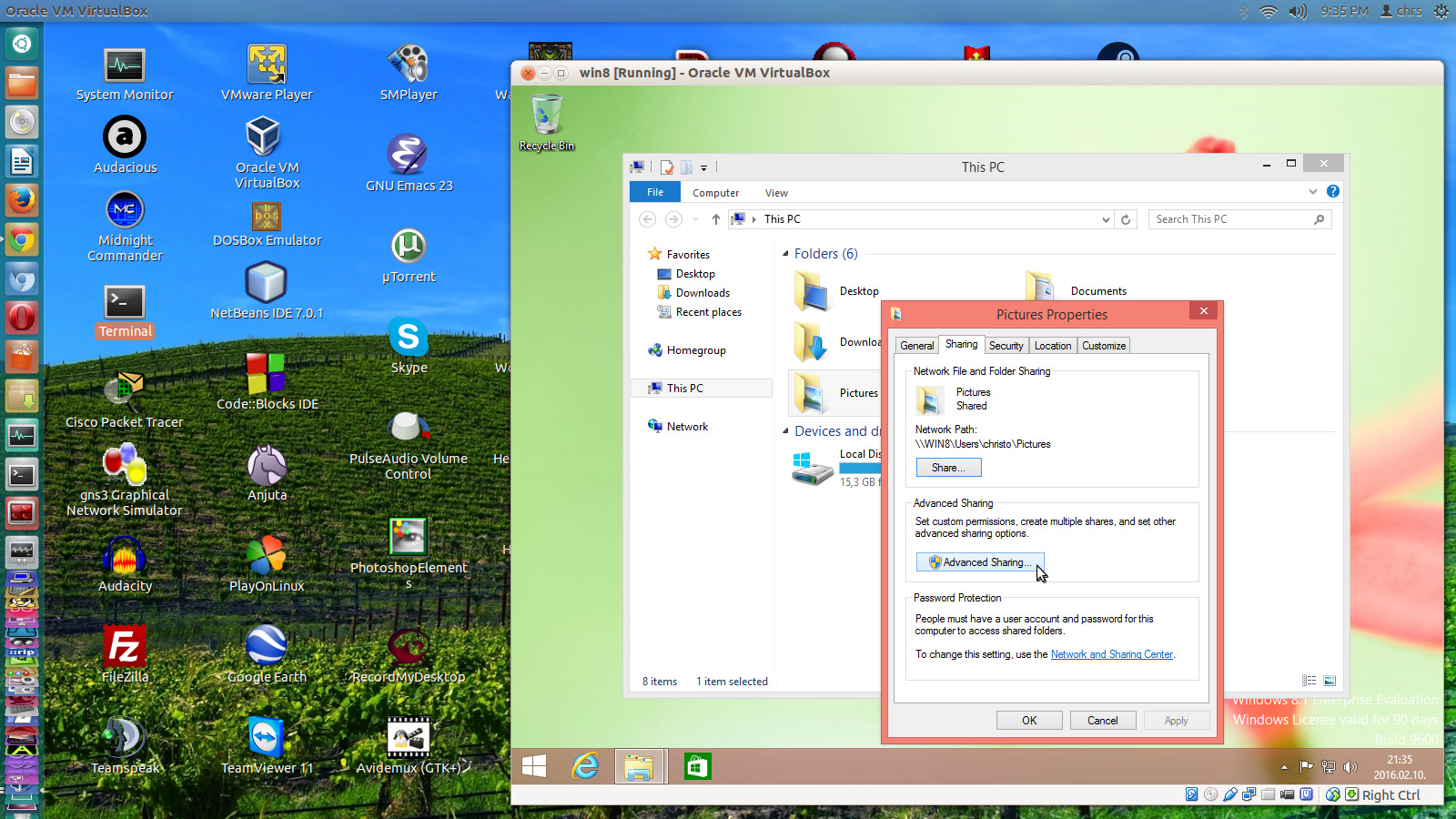
Task: Click Advanced Sharing... button
Action: point(980,562)
